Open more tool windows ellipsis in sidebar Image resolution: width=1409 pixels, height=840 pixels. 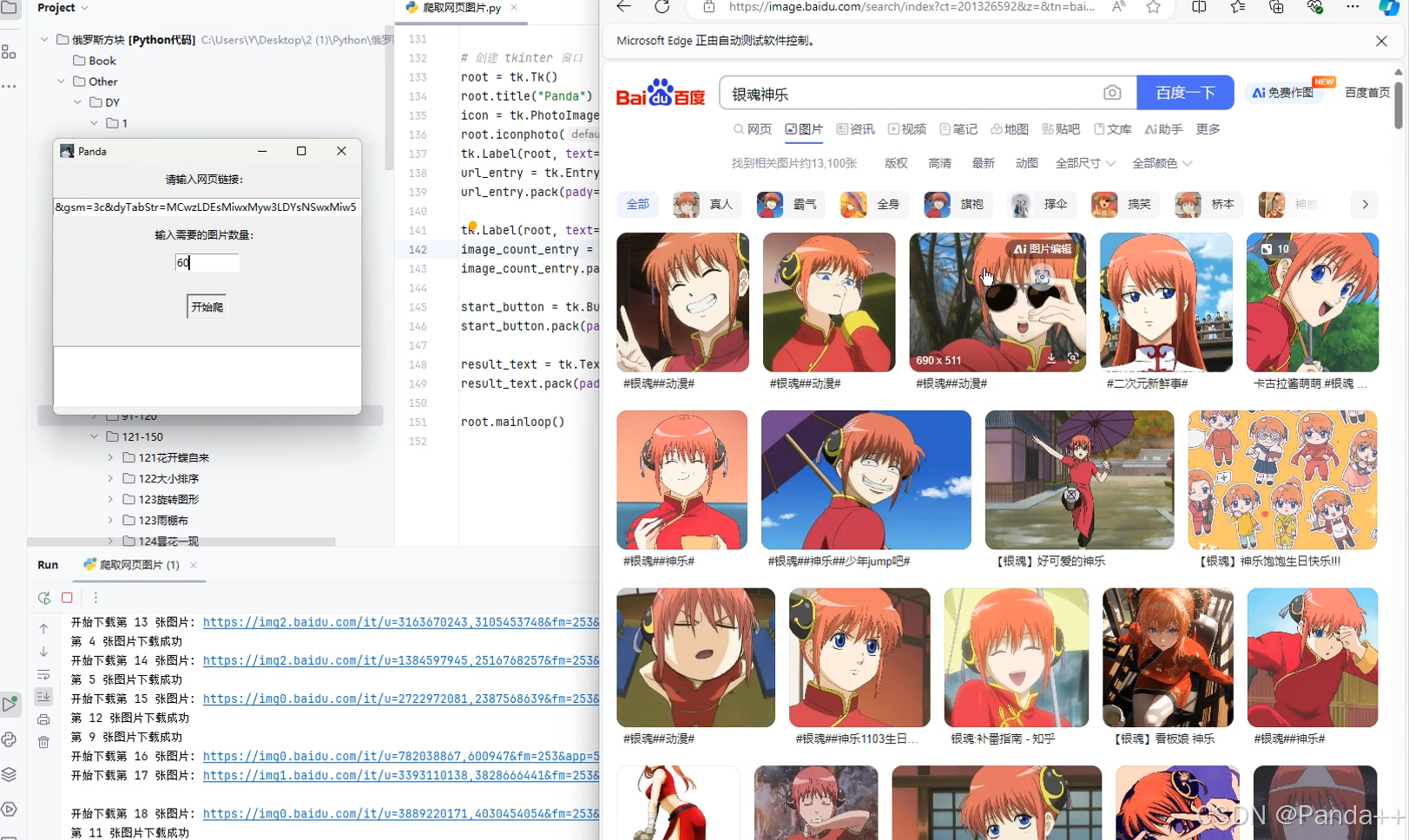tap(10, 86)
